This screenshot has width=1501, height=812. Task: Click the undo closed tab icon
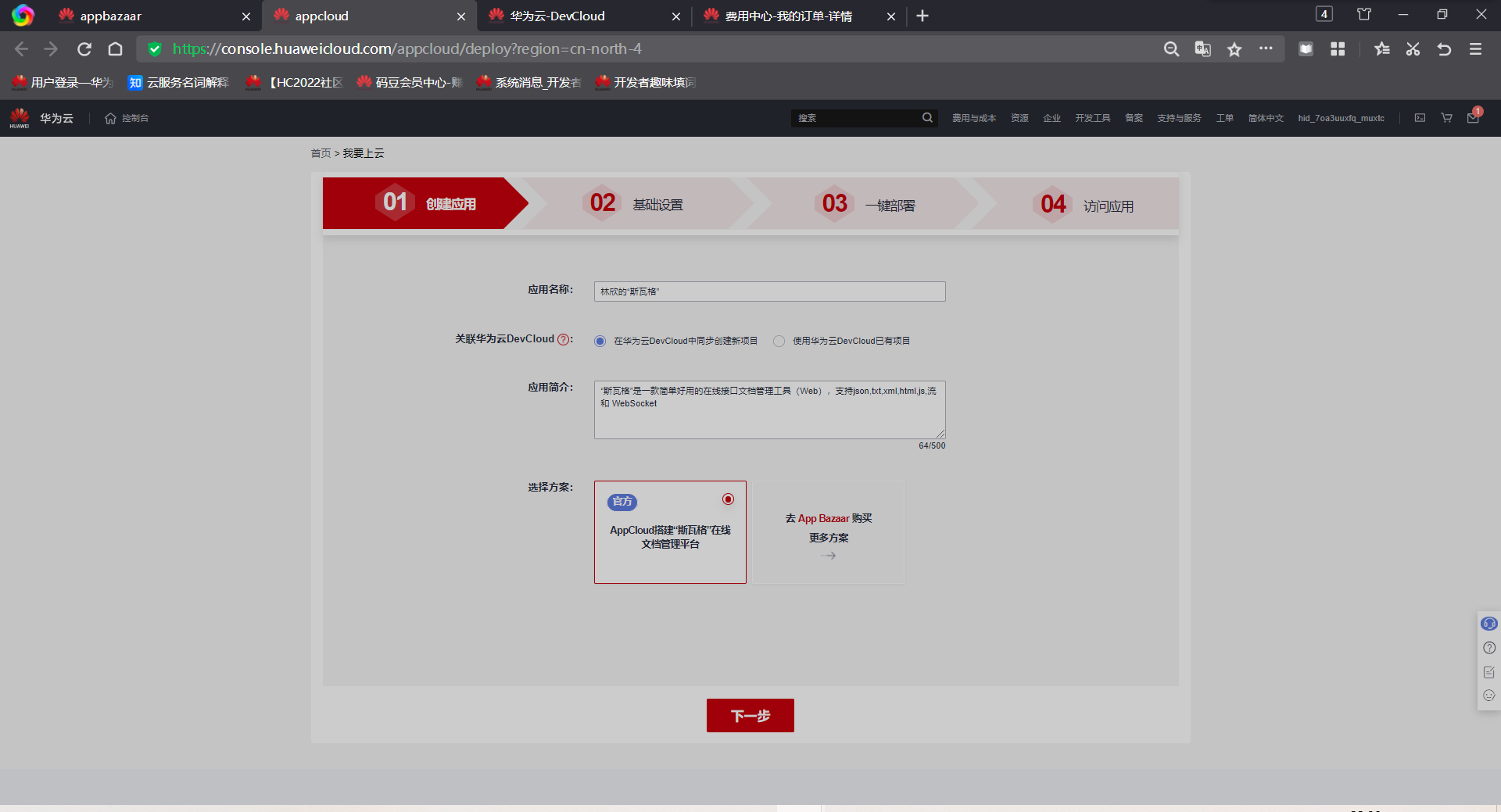click(x=1444, y=49)
